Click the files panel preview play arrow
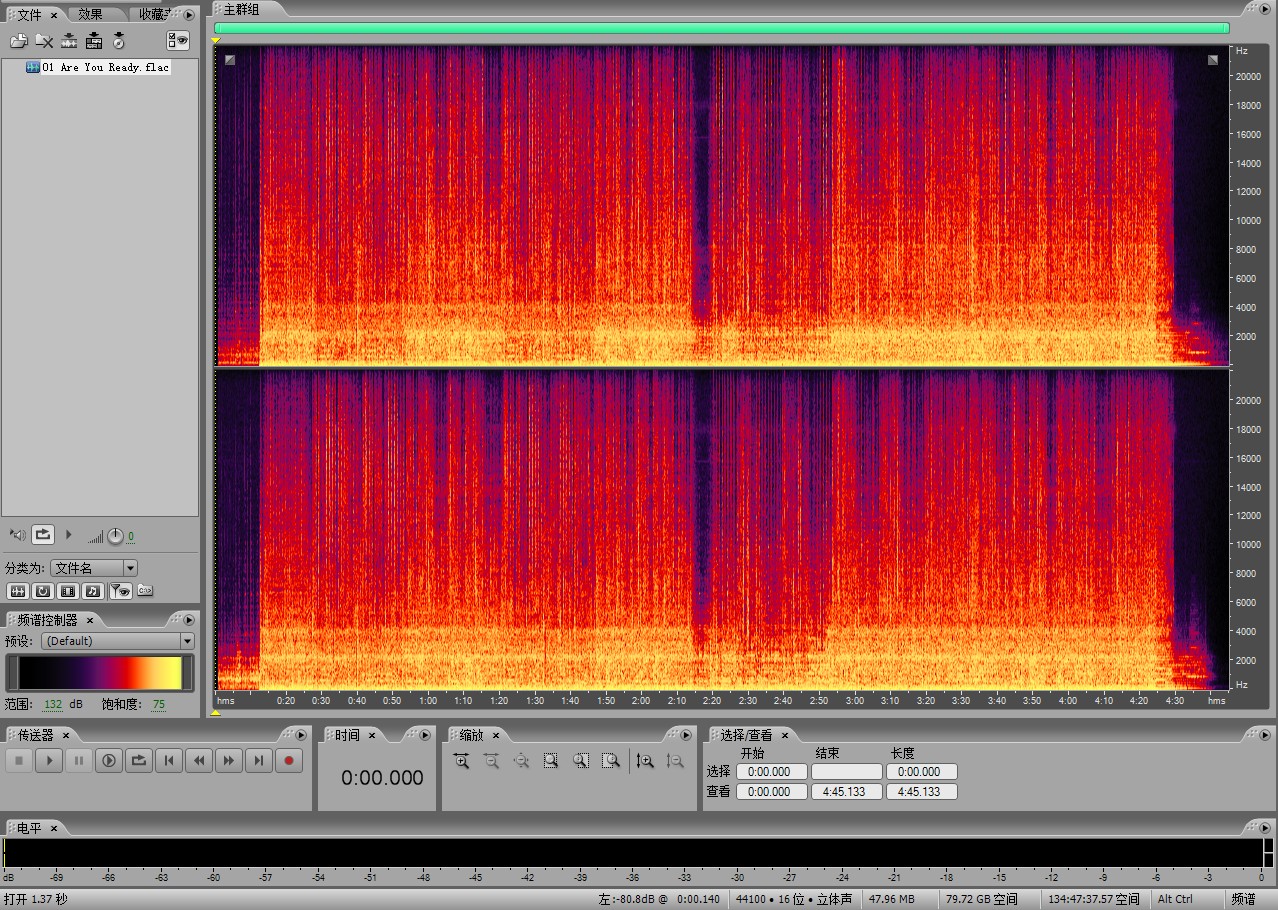 tap(69, 535)
